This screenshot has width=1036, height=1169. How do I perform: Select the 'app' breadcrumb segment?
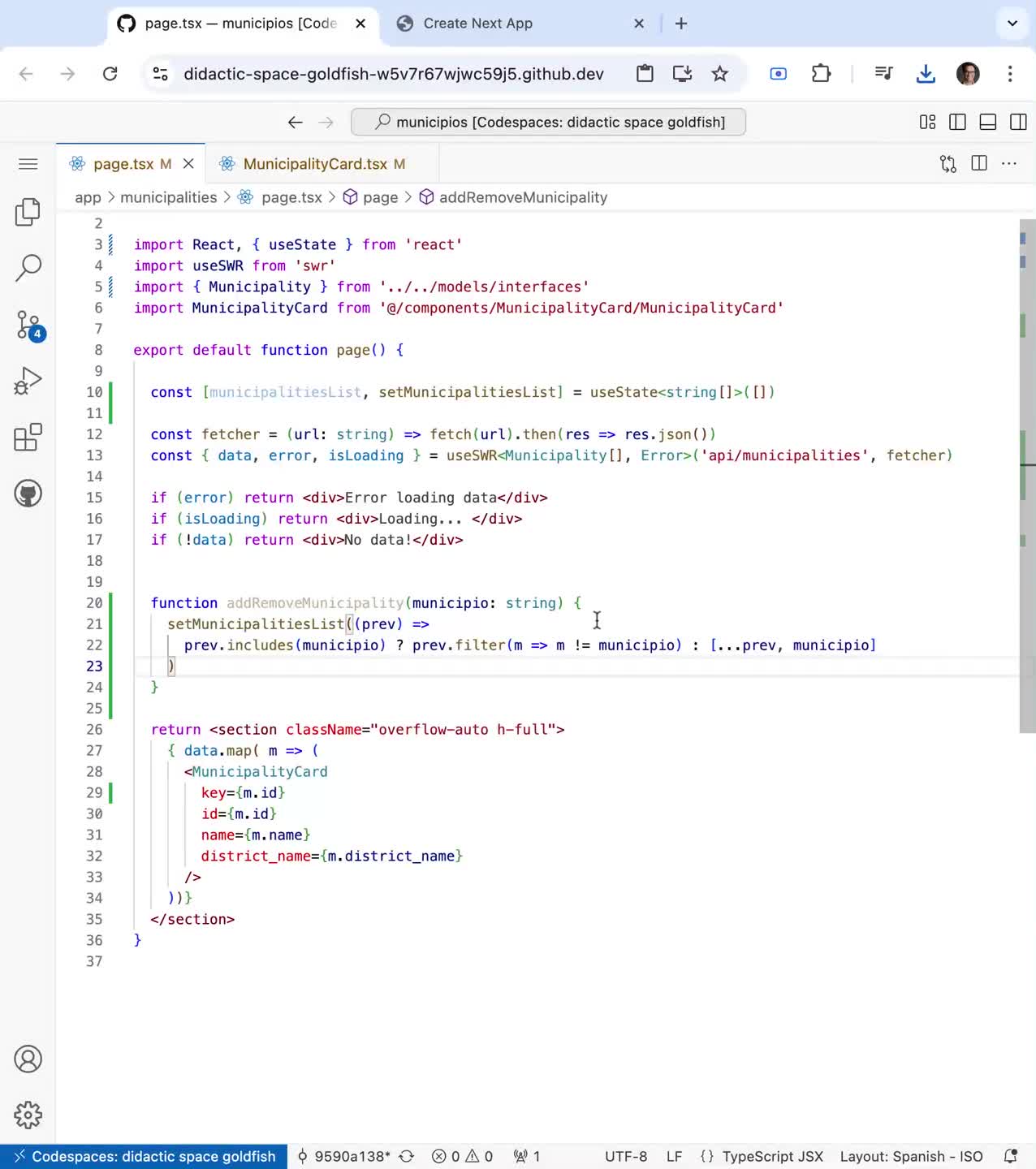click(x=88, y=197)
